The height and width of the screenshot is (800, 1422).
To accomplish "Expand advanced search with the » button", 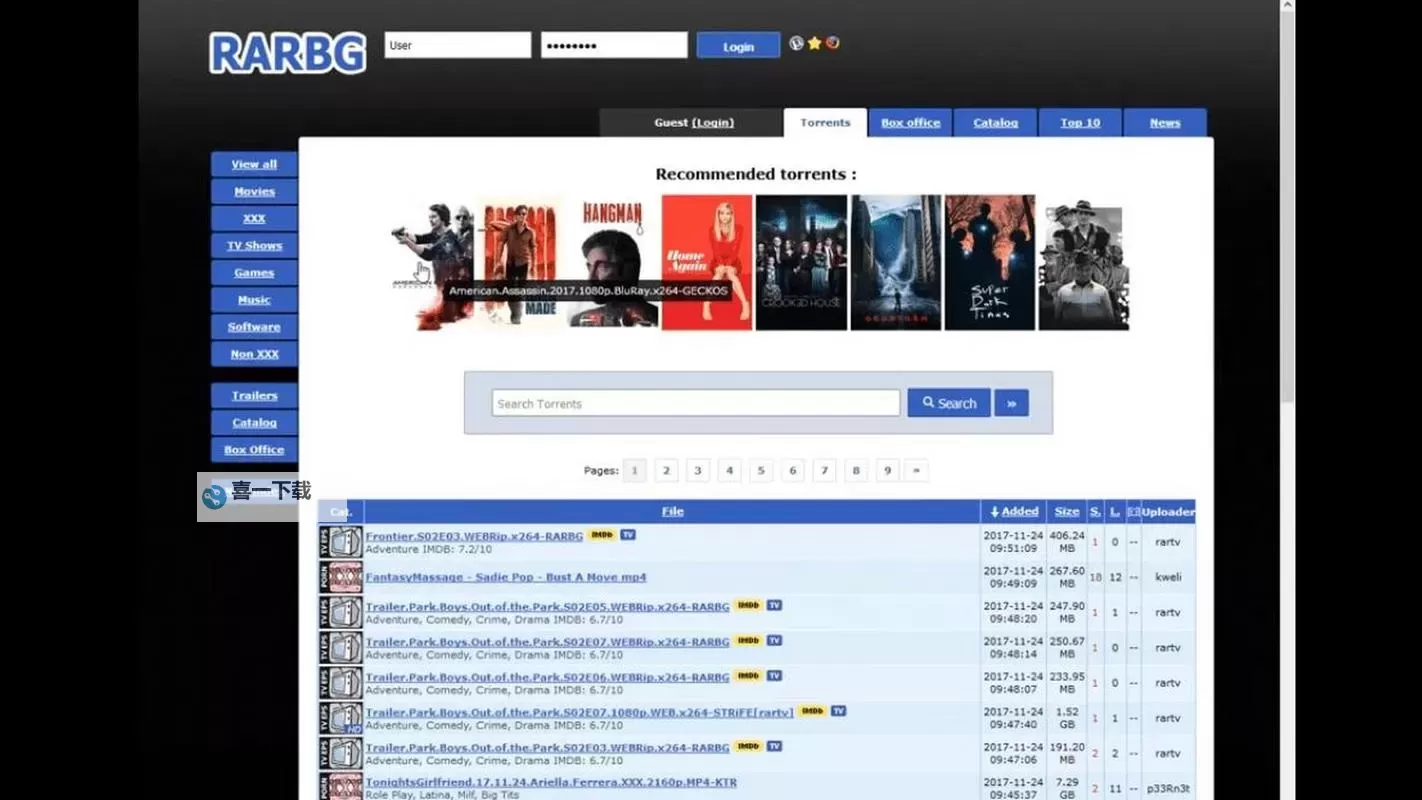I will point(1011,403).
